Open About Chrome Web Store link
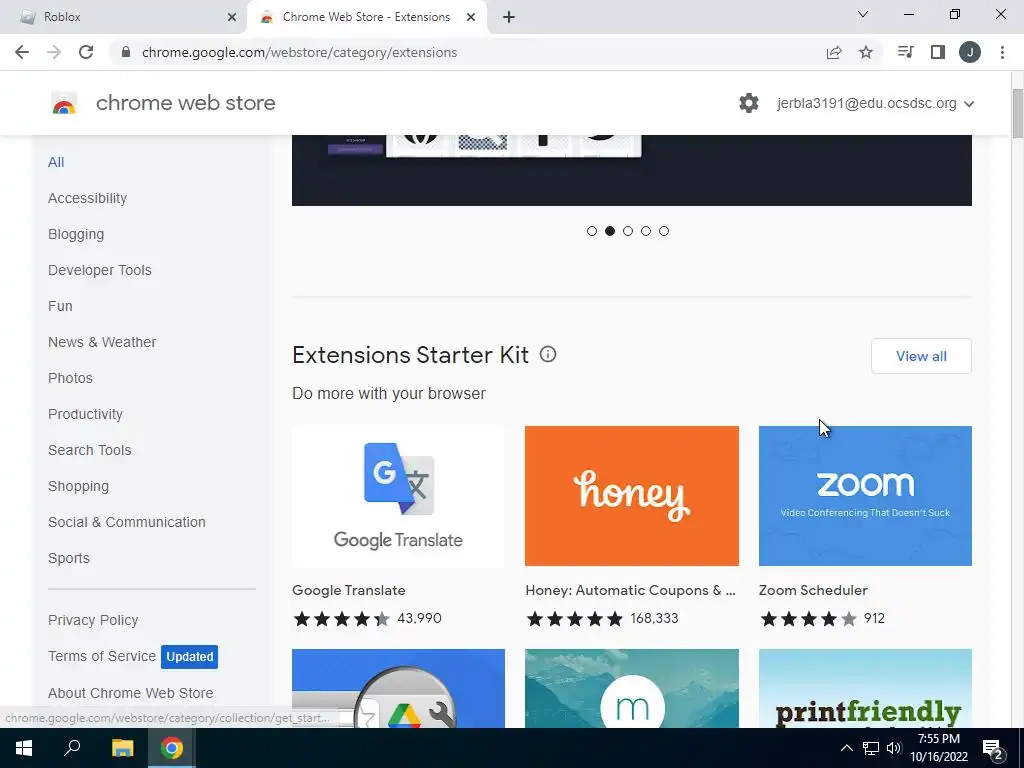This screenshot has height=768, width=1024. [x=131, y=693]
